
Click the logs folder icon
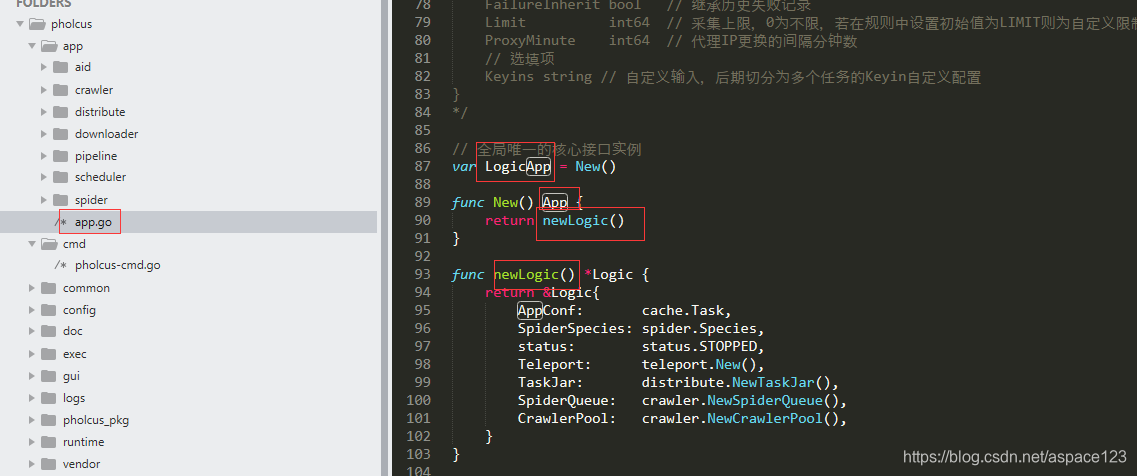pyautogui.click(x=49, y=398)
